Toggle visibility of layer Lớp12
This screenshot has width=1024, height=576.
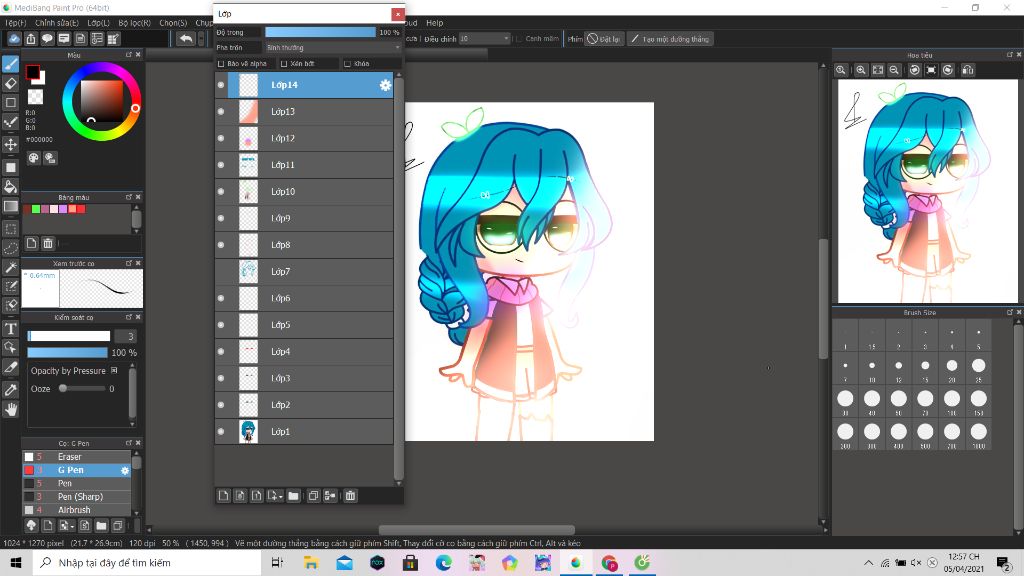pyautogui.click(x=221, y=138)
